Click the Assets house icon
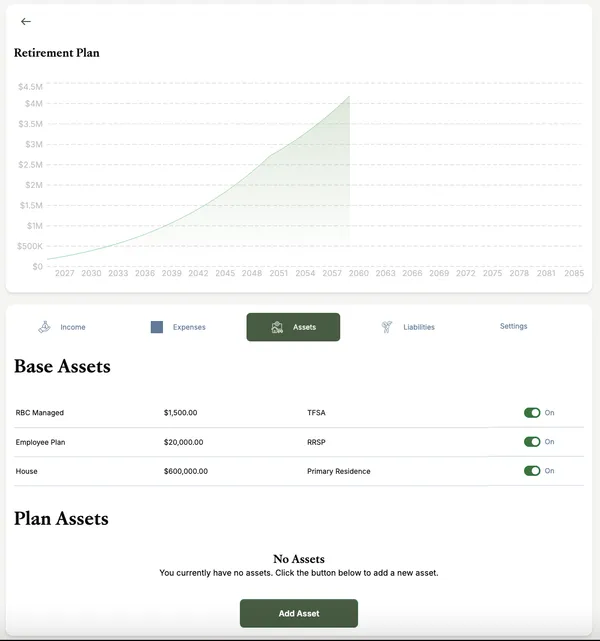Screen dimensions: 600x641 pyautogui.click(x=277, y=327)
